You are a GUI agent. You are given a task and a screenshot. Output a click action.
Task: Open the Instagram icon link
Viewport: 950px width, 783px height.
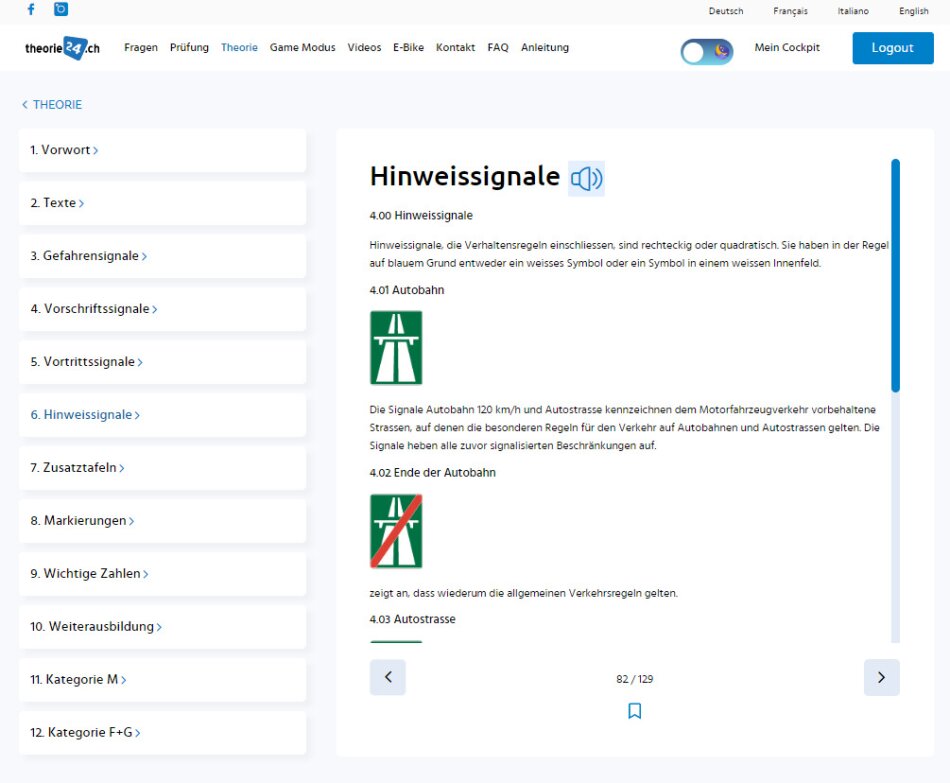[x=61, y=9]
